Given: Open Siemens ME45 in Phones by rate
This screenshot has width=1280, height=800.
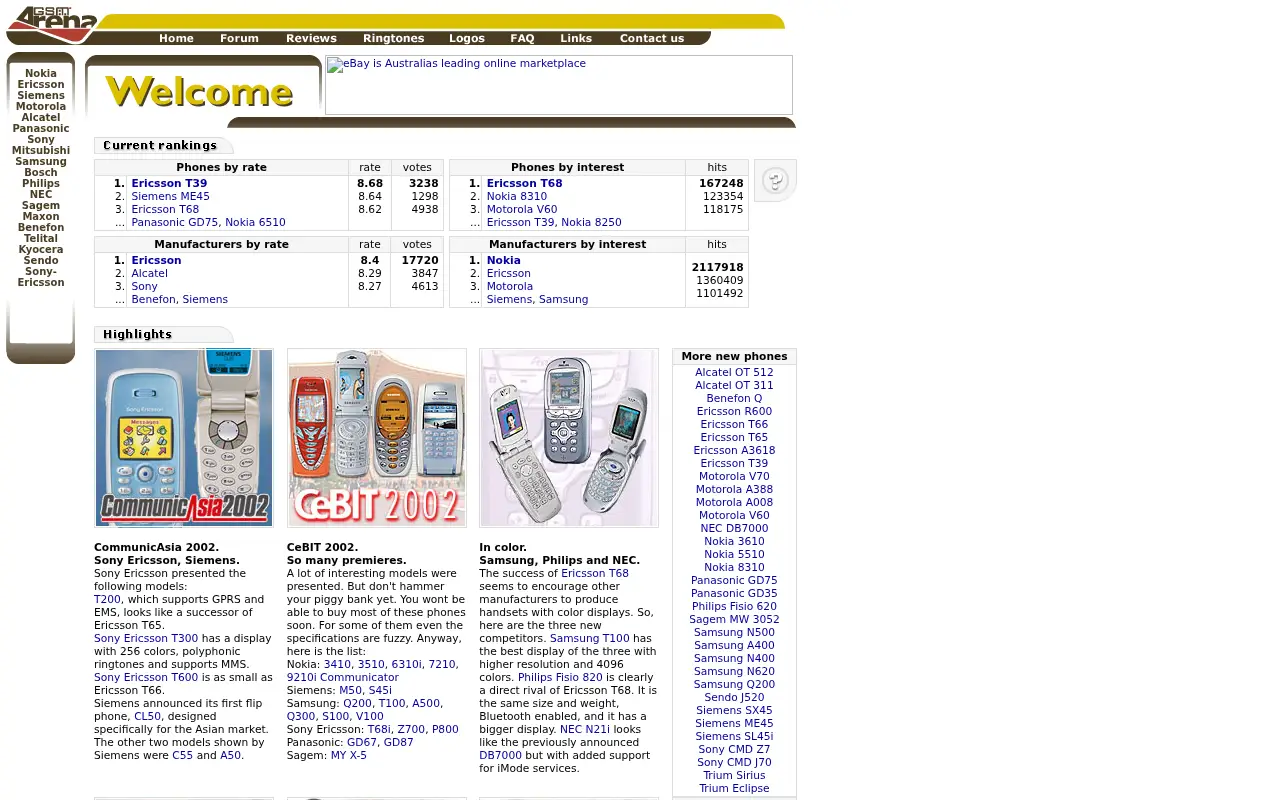Looking at the screenshot, I should (x=170, y=196).
